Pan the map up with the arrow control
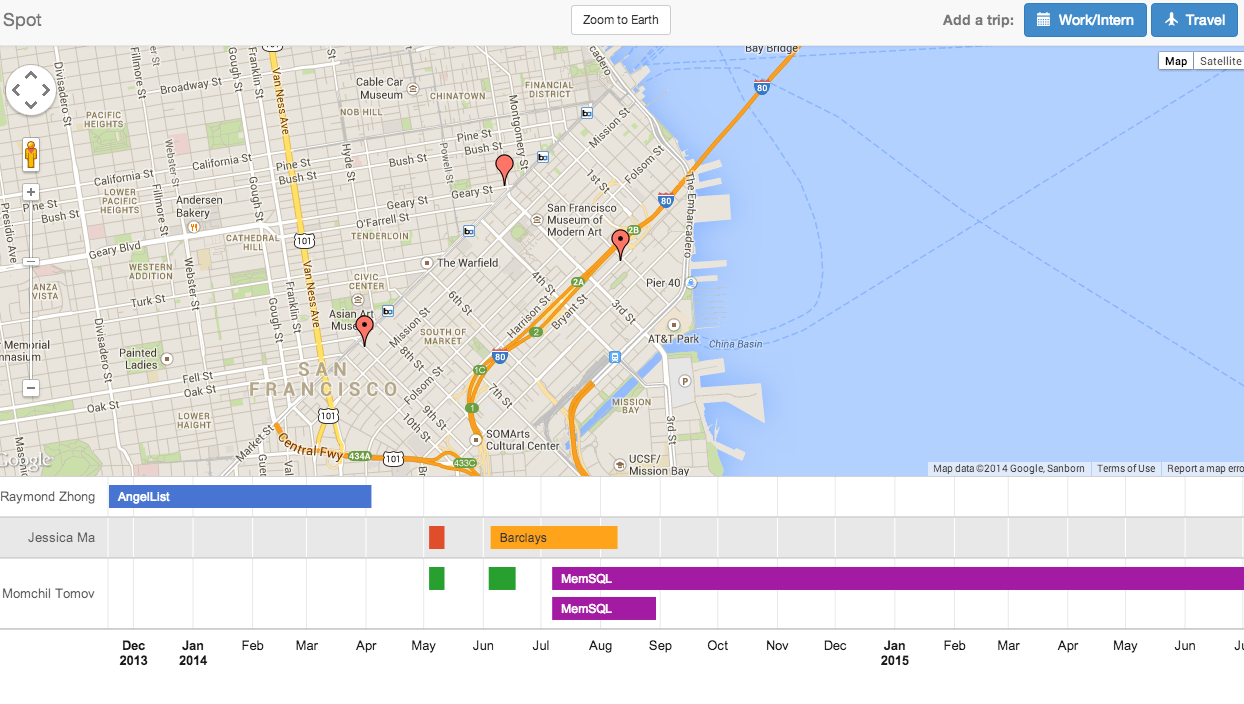1244x704 pixels. tap(31, 75)
